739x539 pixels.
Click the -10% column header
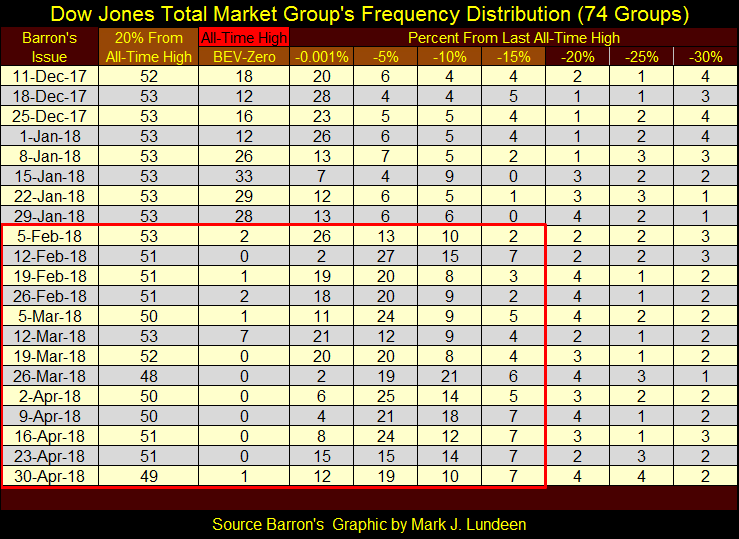click(449, 57)
